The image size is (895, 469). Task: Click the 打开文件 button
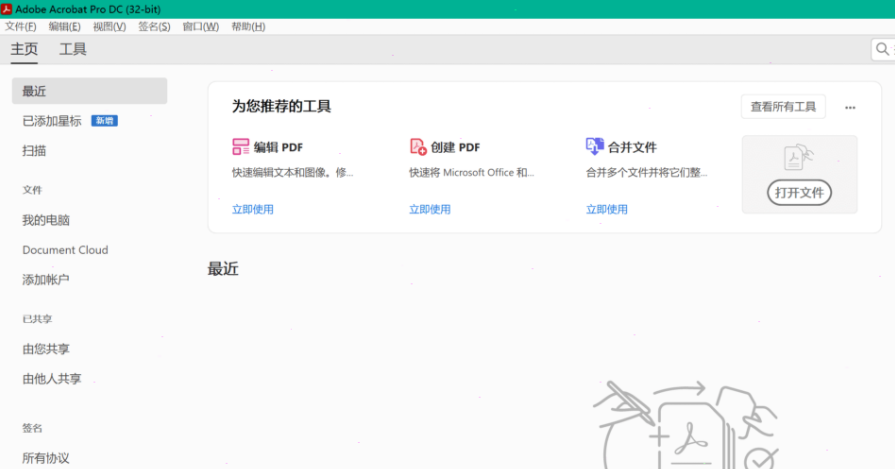click(x=799, y=193)
